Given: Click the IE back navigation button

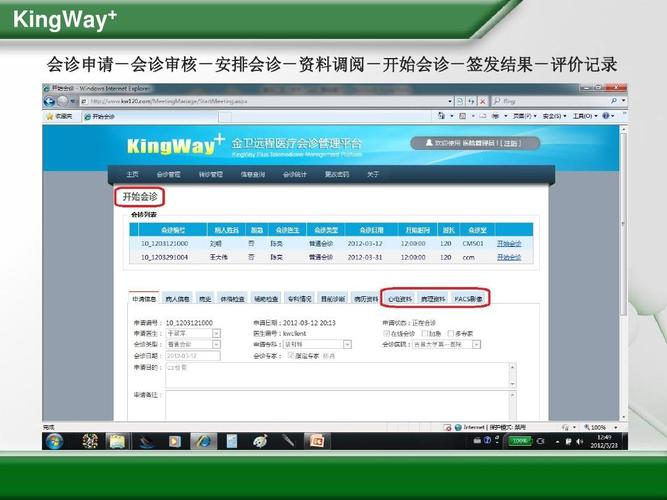Looking at the screenshot, I should [x=49, y=101].
